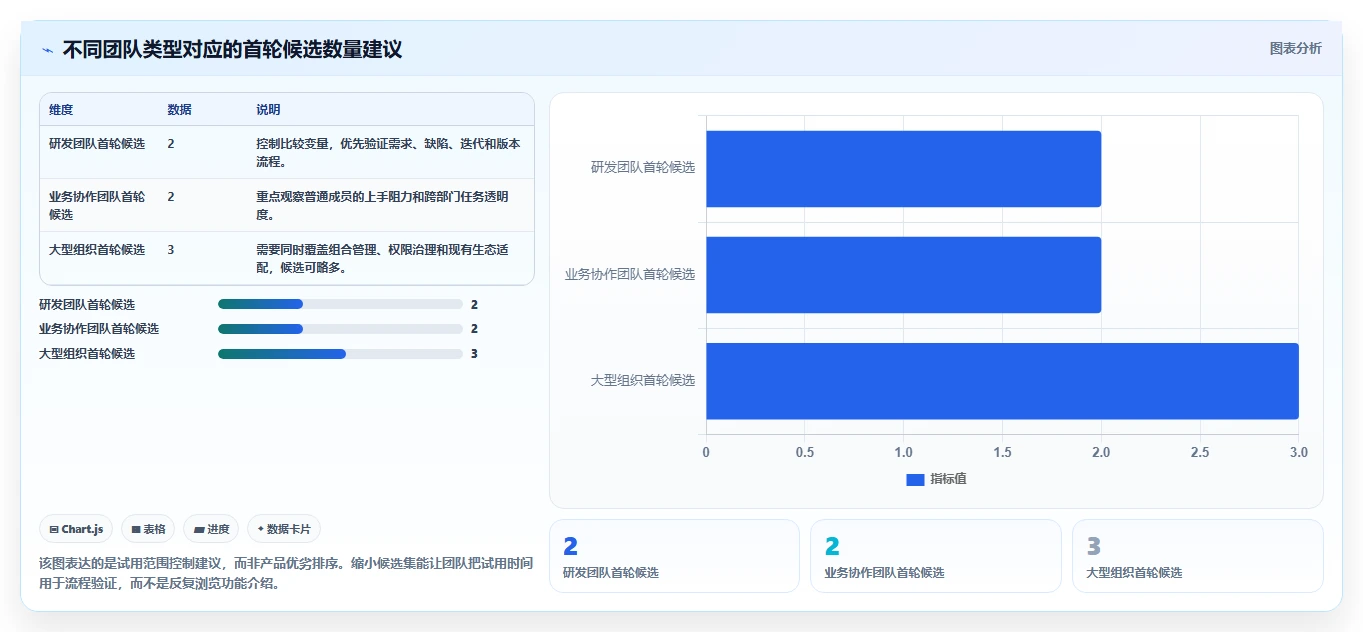Click the 大型组织首轮候选 progress bar
The image size is (1363, 632).
coord(340,354)
